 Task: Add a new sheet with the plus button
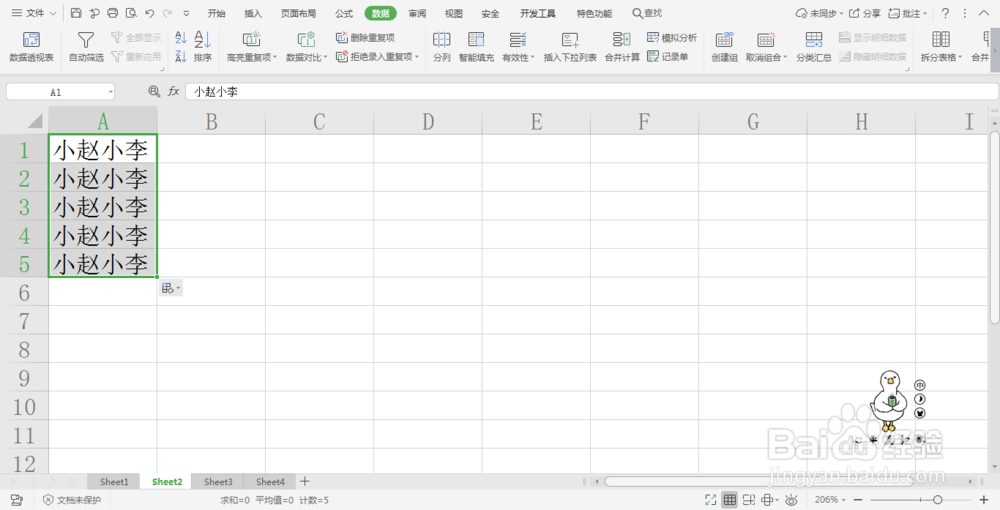pyautogui.click(x=305, y=481)
